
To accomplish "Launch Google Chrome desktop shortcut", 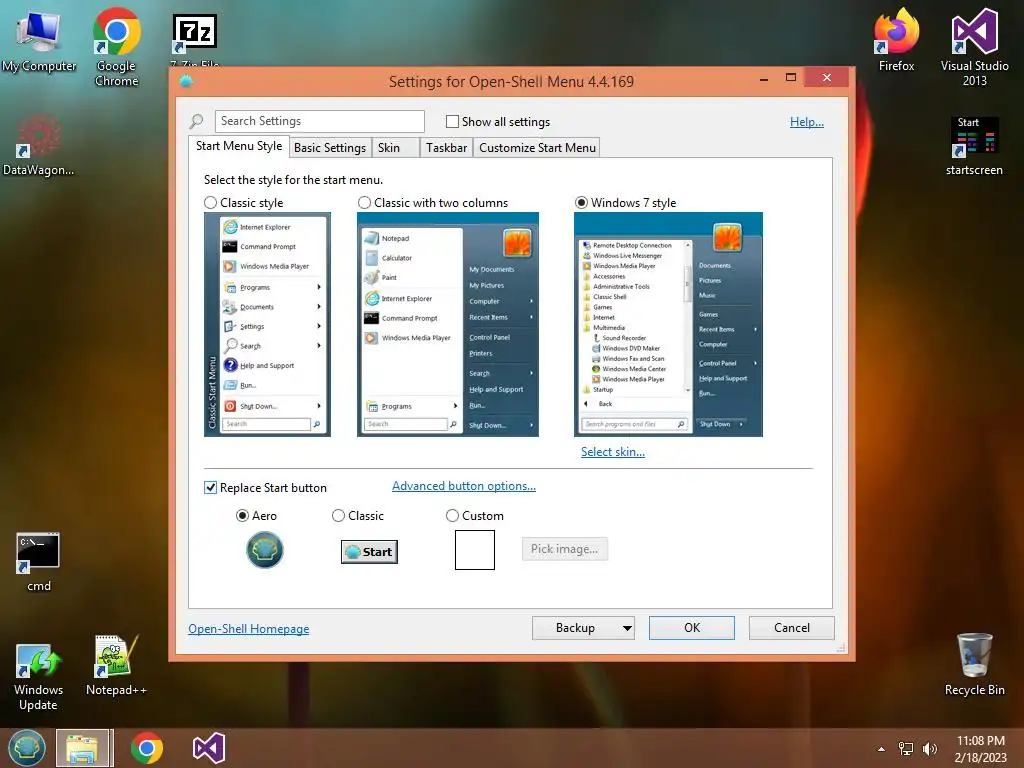I will pyautogui.click(x=116, y=46).
